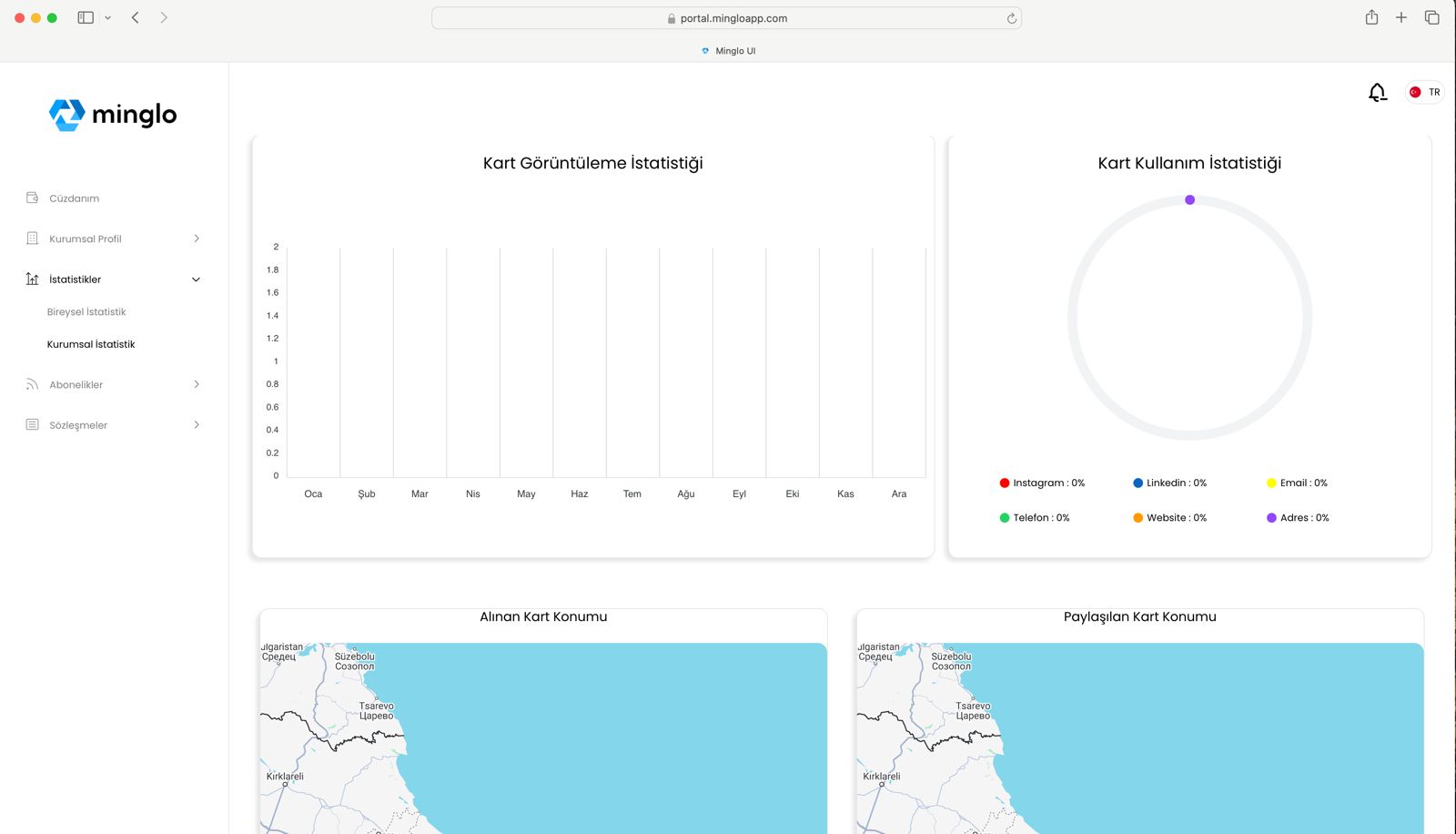The image size is (1456, 834).
Task: Click the İstatistikler chart icon
Action: tap(33, 279)
